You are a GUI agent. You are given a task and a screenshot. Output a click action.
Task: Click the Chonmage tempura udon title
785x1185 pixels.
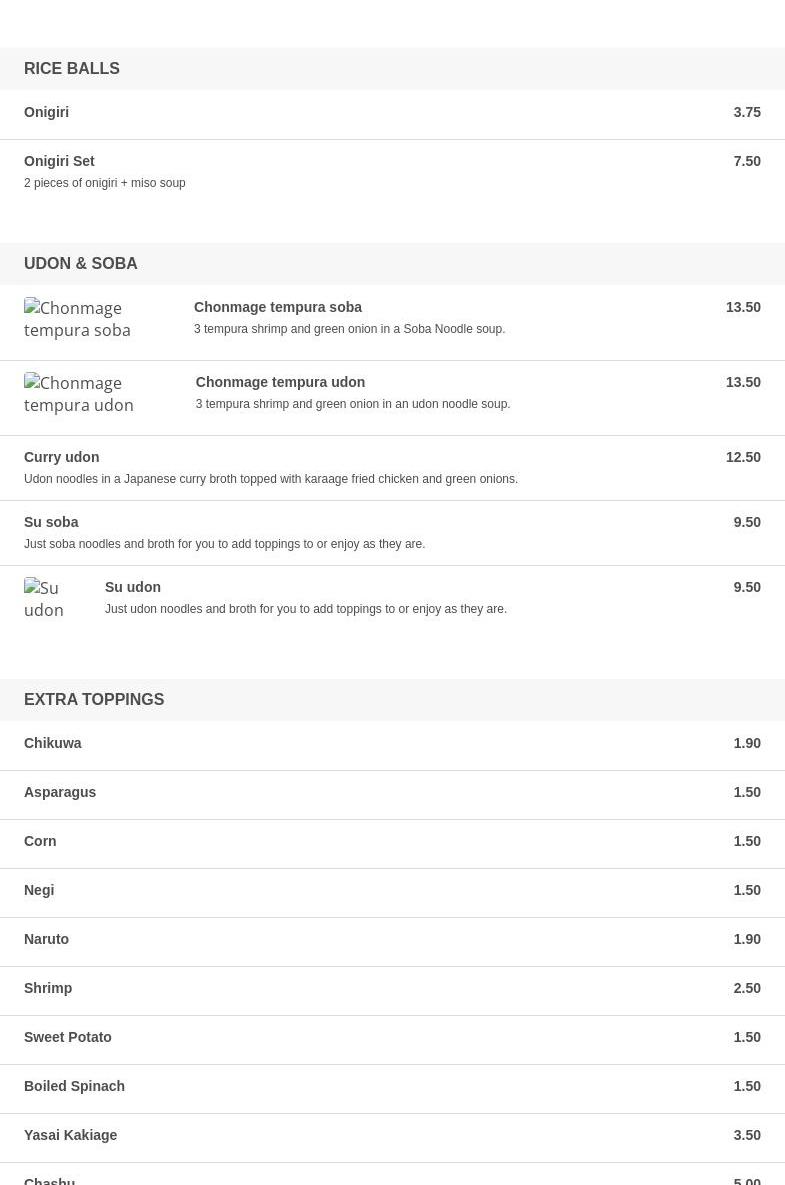pos(280,382)
